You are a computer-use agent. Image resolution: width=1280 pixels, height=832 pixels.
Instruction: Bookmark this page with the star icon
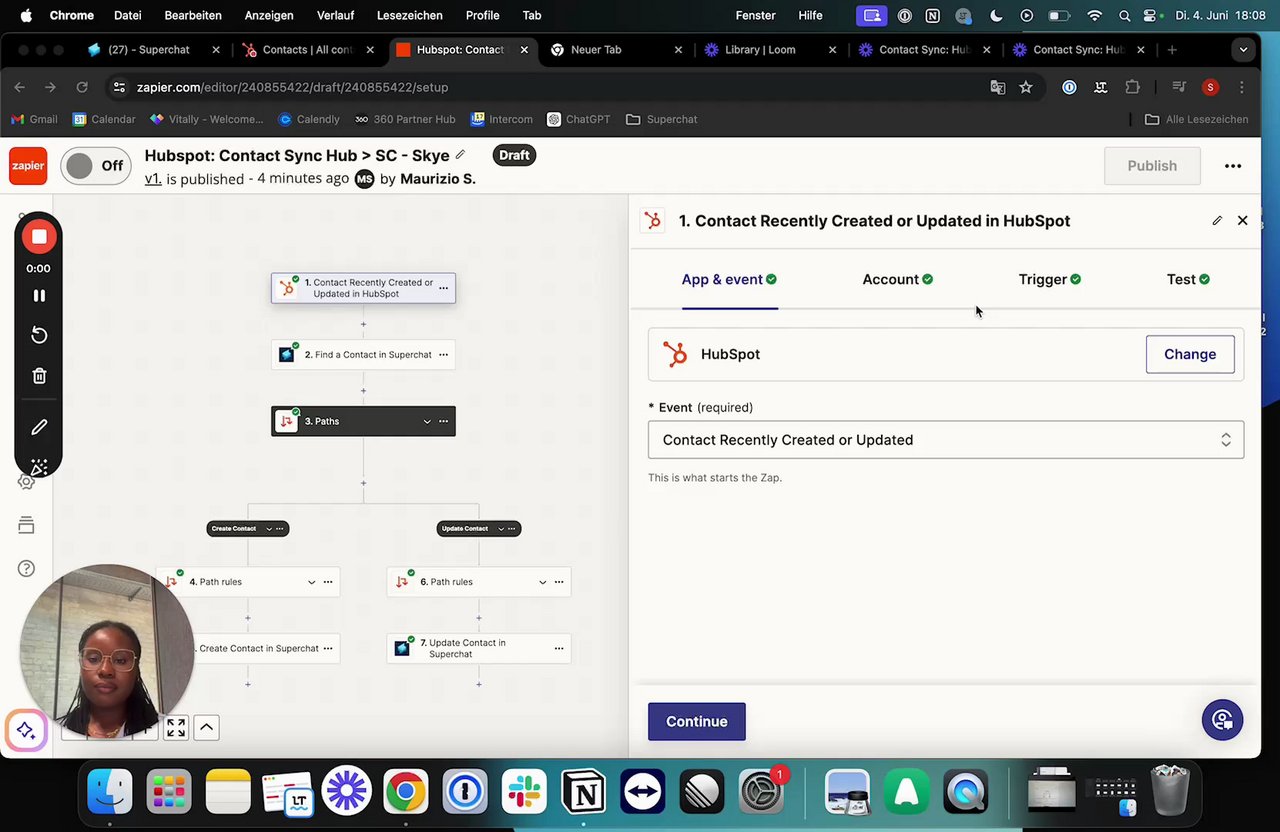(x=1026, y=87)
